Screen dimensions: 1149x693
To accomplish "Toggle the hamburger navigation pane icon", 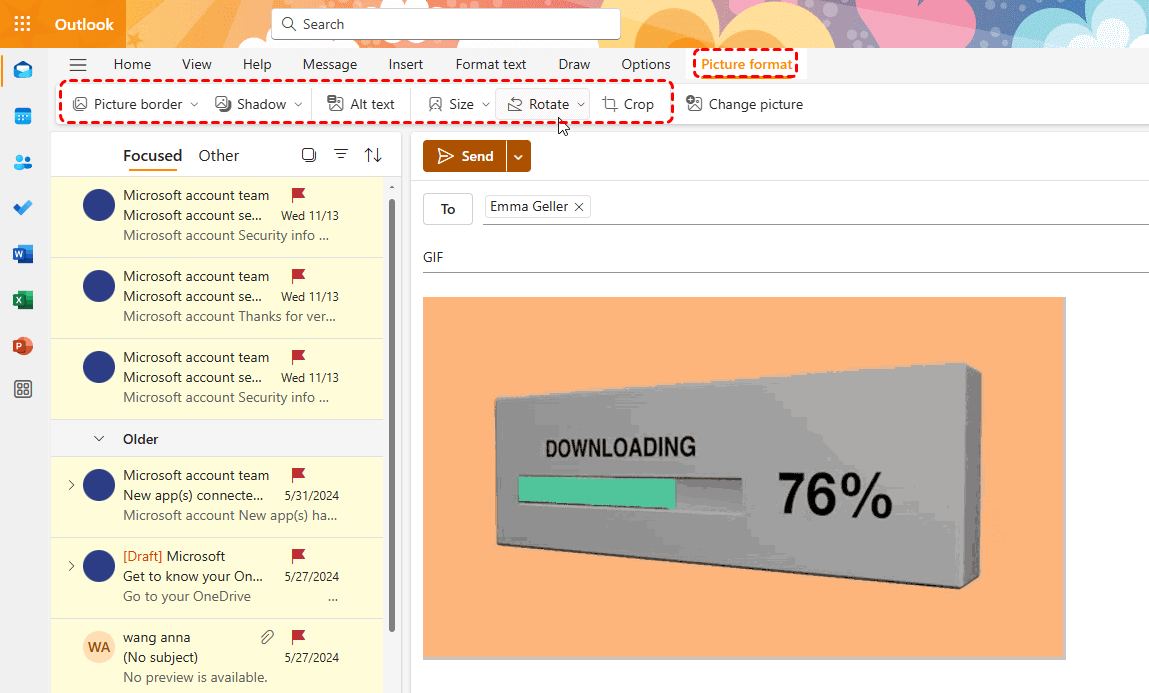I will coord(78,64).
